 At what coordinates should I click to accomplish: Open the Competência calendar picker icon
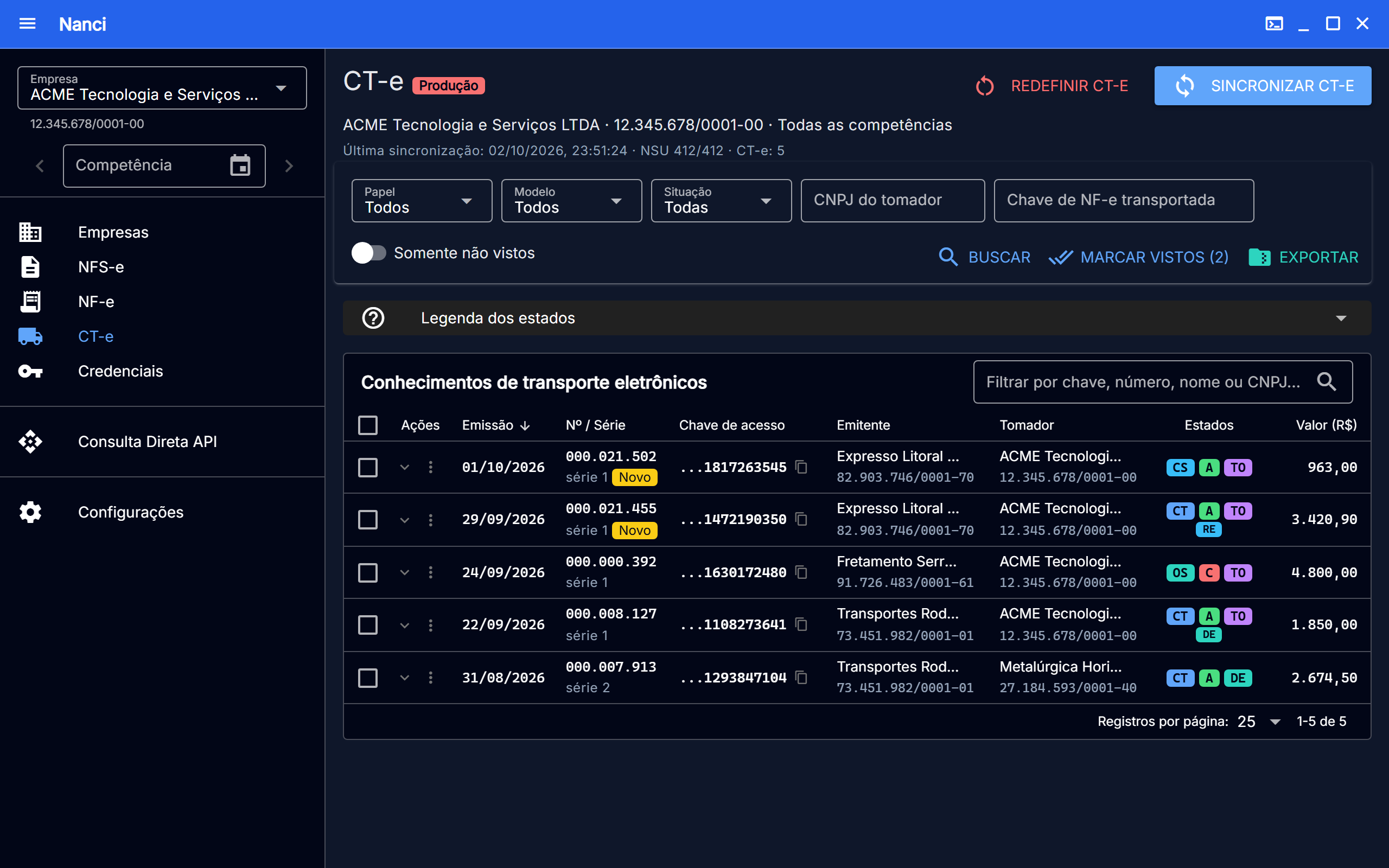pyautogui.click(x=240, y=165)
